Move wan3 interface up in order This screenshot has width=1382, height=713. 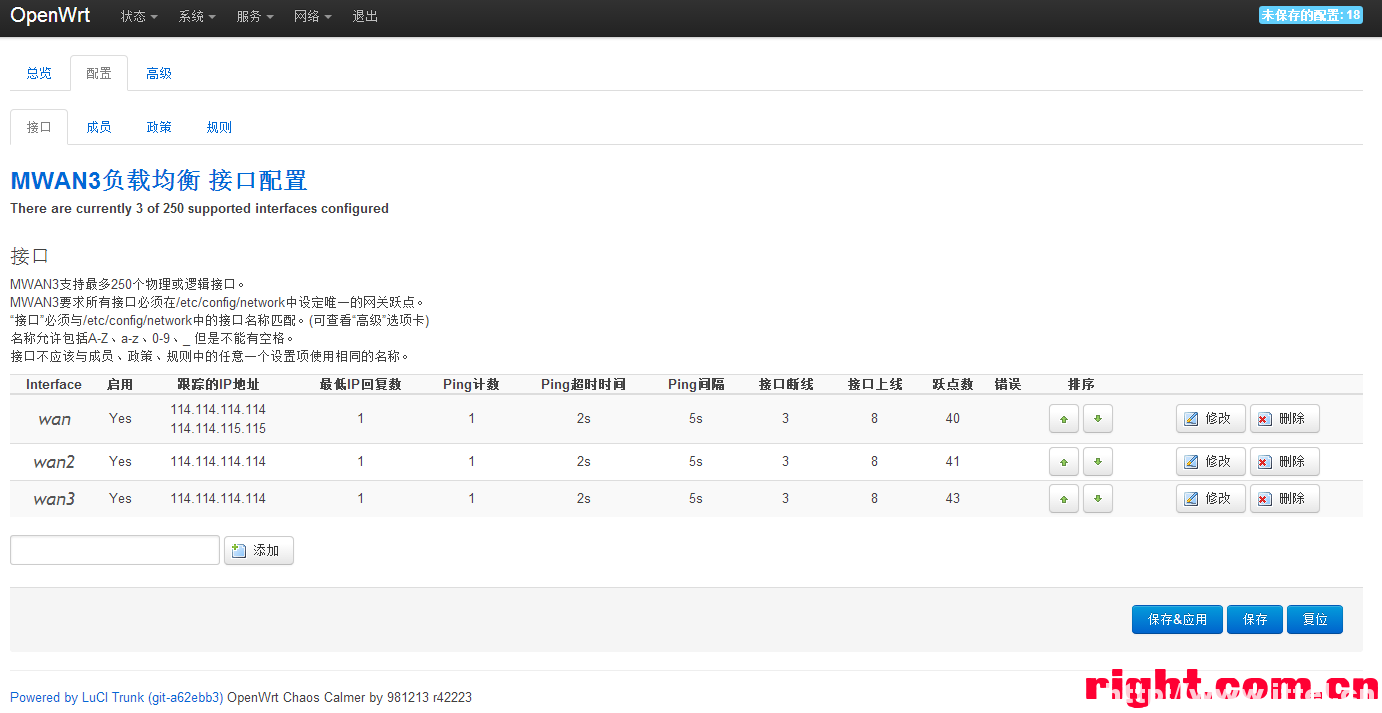pos(1063,498)
